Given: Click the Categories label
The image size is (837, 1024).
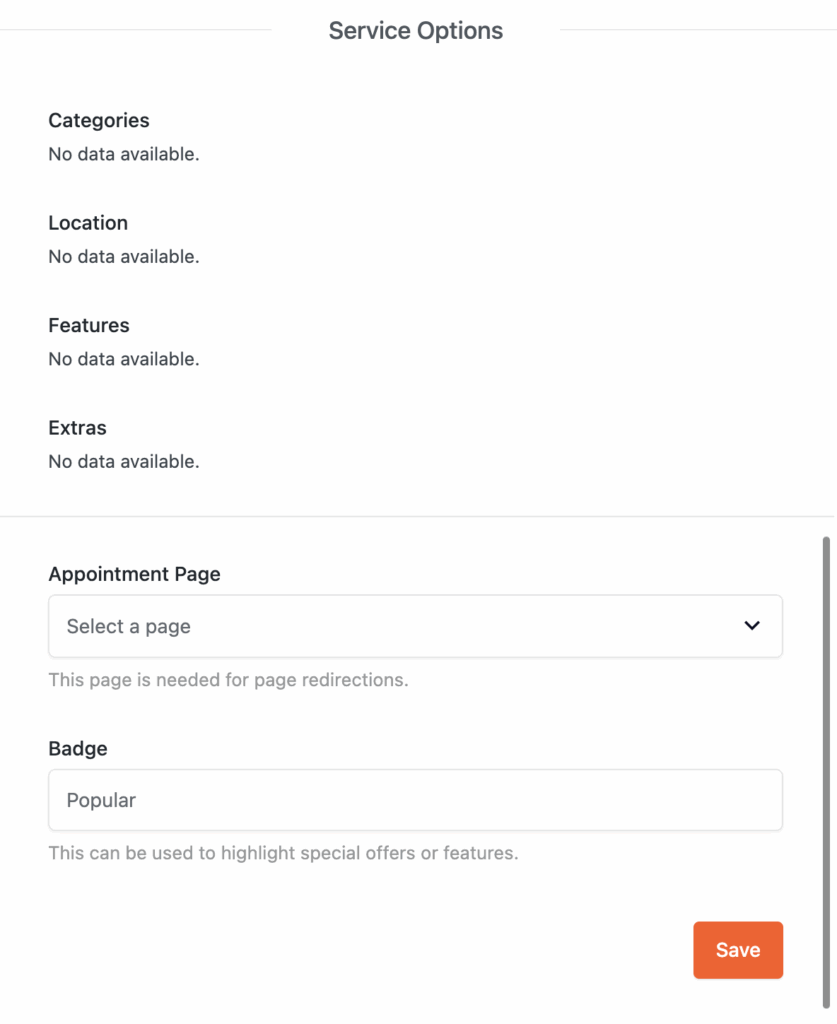Looking at the screenshot, I should tap(99, 120).
